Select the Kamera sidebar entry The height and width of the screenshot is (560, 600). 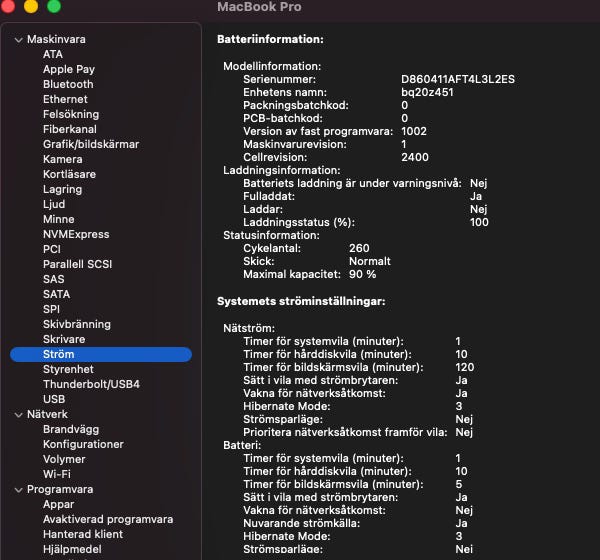[63, 159]
